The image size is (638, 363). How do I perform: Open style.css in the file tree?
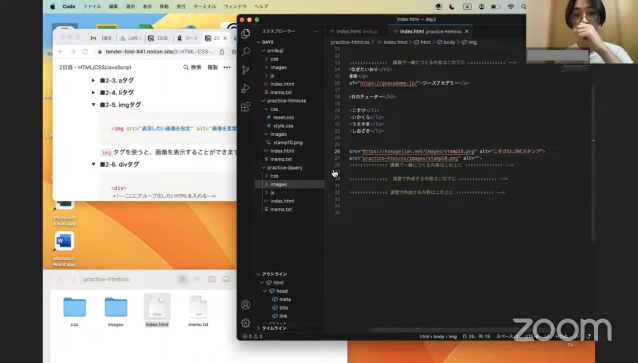pos(283,126)
